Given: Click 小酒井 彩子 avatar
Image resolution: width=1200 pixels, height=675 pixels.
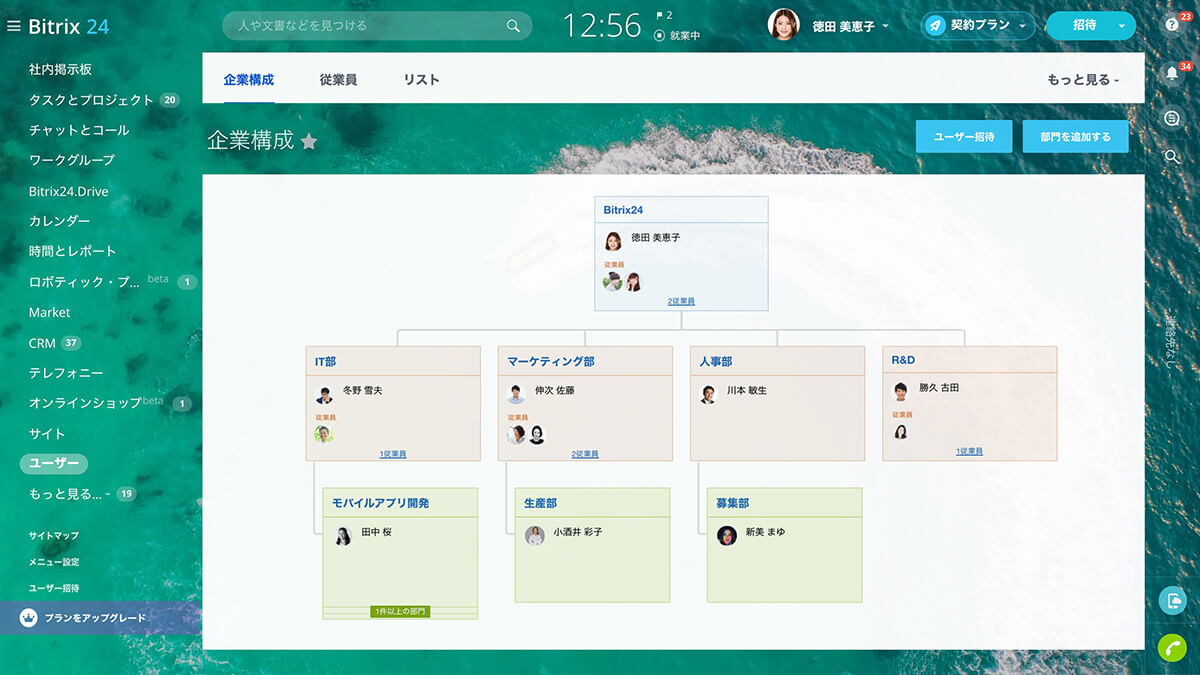Looking at the screenshot, I should (x=535, y=536).
